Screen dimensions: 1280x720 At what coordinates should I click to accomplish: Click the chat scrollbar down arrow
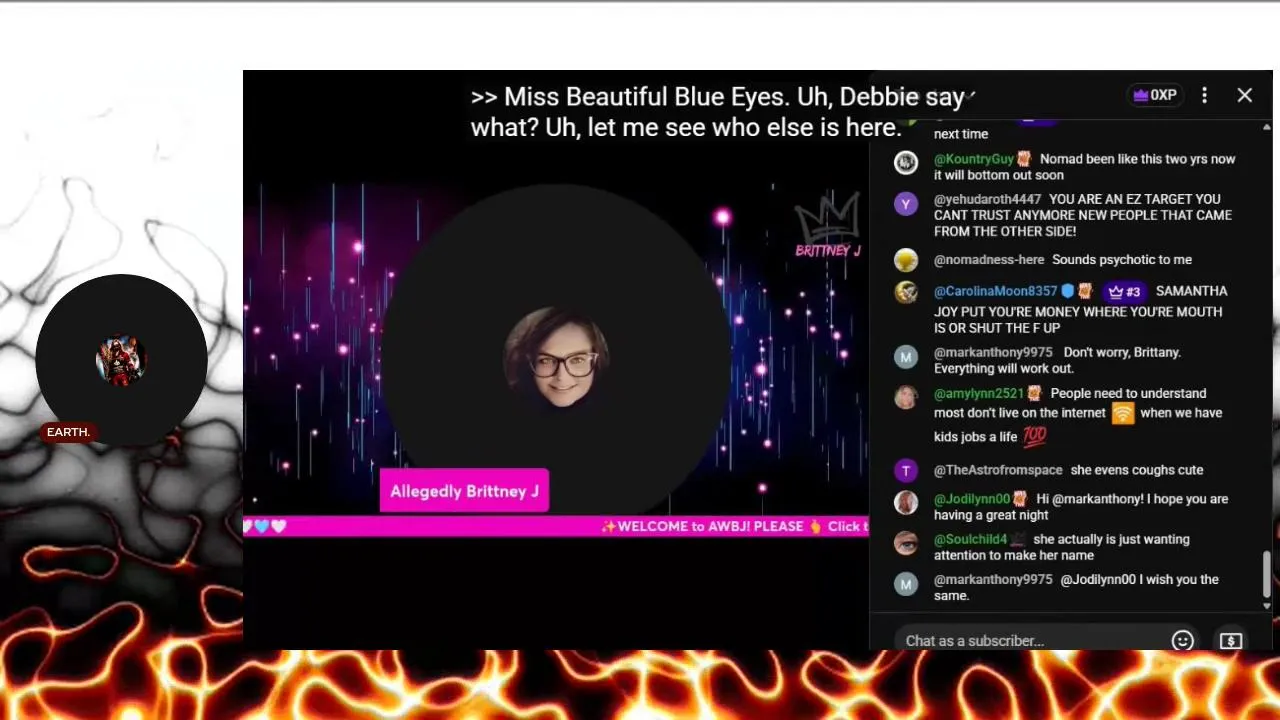(x=1266, y=605)
